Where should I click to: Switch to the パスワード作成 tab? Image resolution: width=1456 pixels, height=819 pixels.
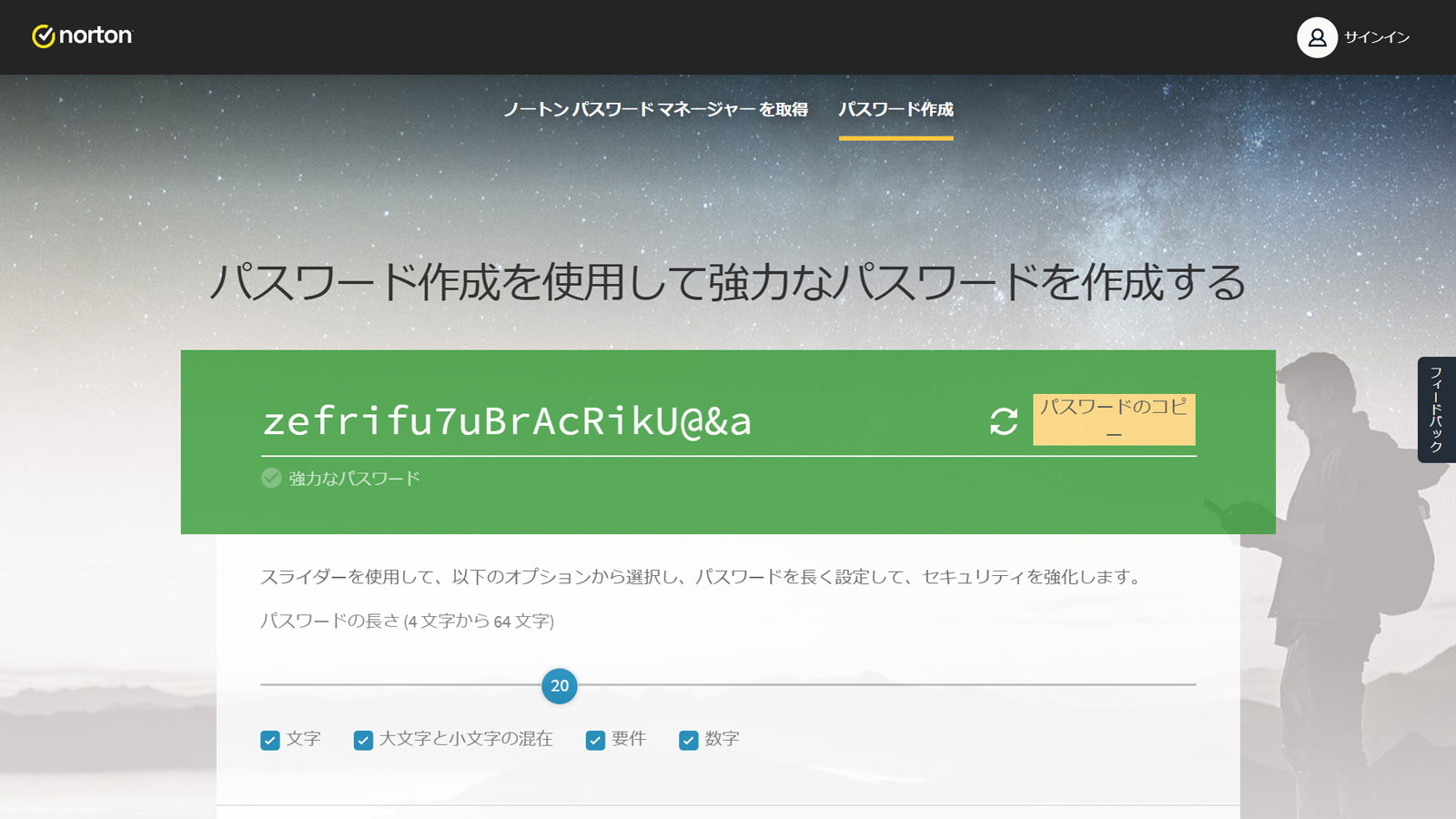click(x=896, y=109)
